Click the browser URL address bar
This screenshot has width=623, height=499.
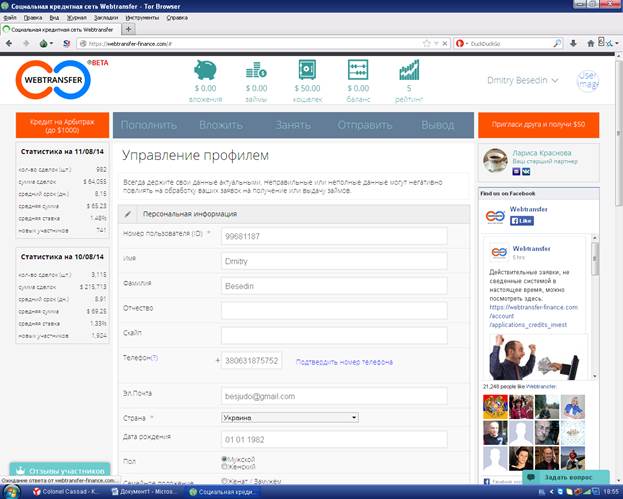[254, 43]
